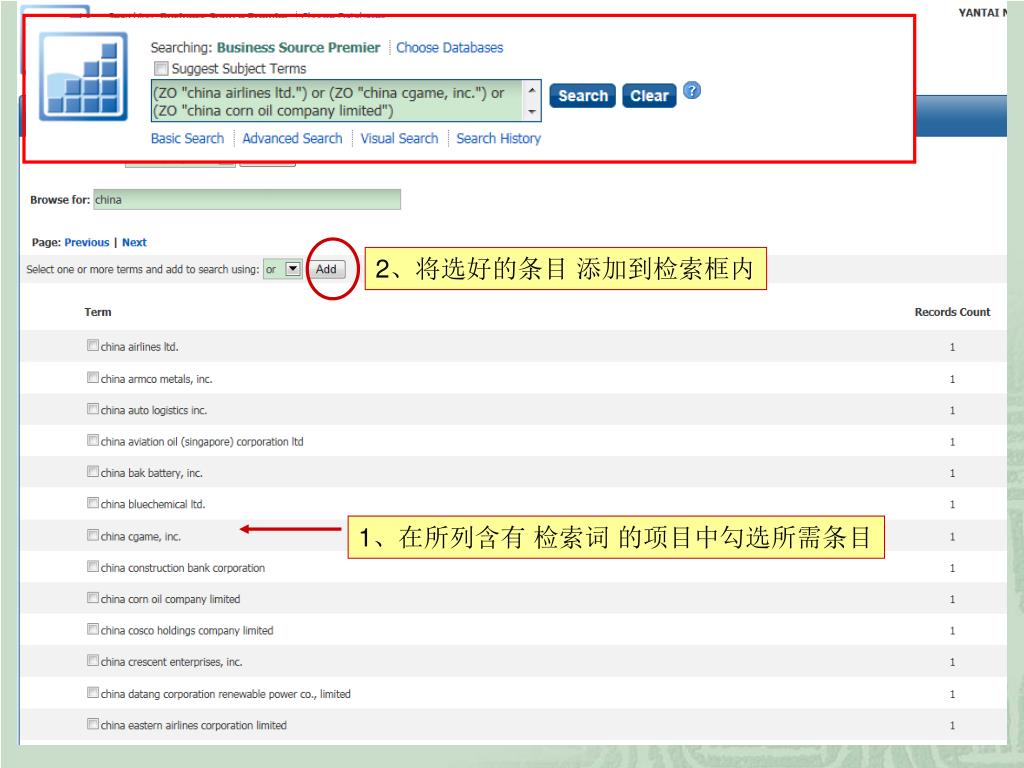Click term 'china datang corporation renewable power co., limited'
This screenshot has height=768, width=1024.
coord(226,694)
